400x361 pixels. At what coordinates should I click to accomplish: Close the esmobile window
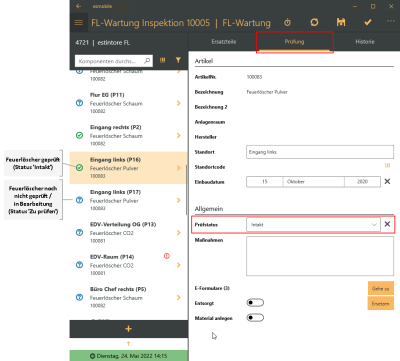click(x=391, y=6)
